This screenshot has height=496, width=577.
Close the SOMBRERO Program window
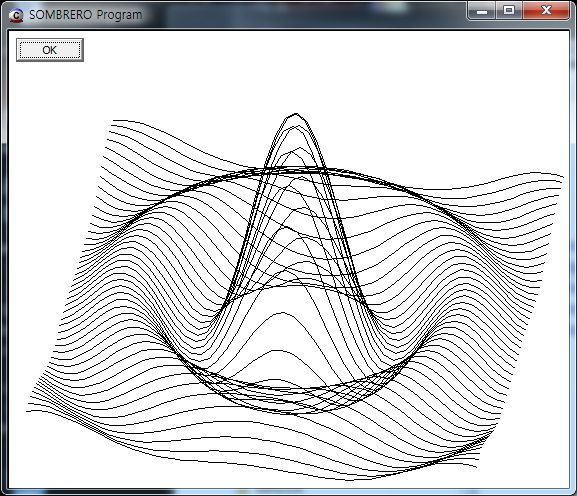coord(546,11)
